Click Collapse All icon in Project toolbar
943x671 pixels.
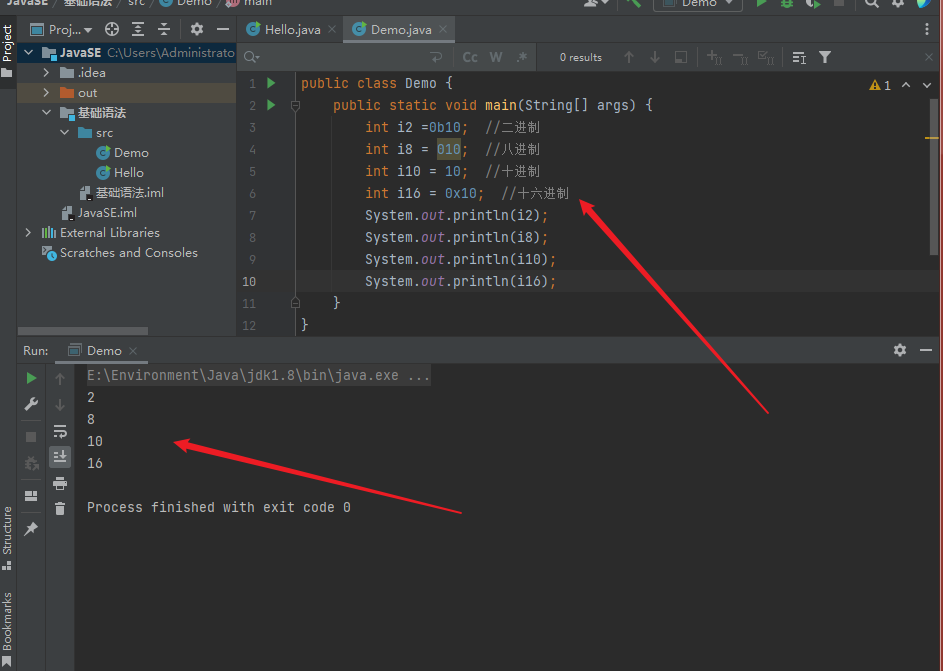coord(164,29)
